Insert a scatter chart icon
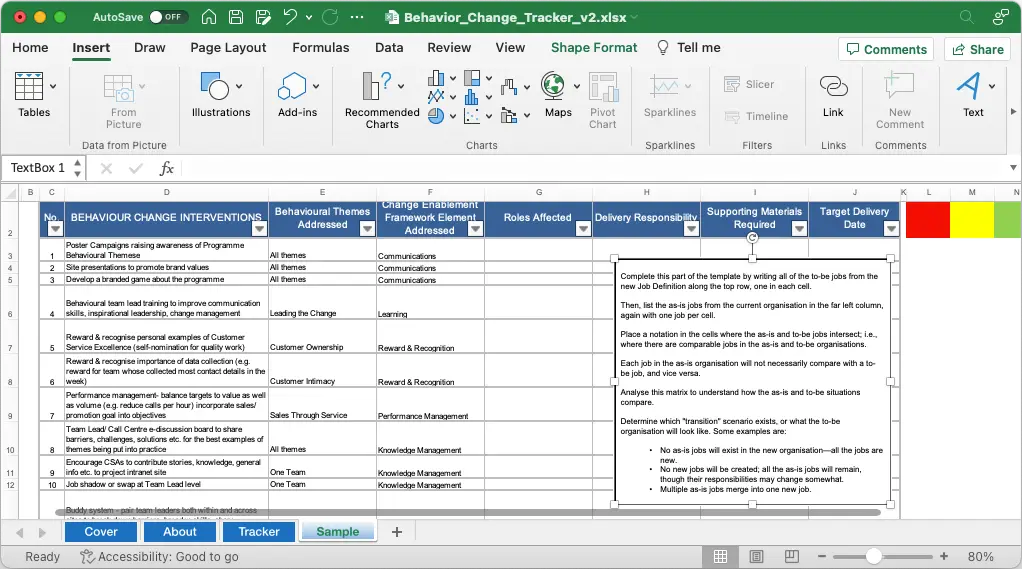Screen dimensions: 1022x569 472,116
